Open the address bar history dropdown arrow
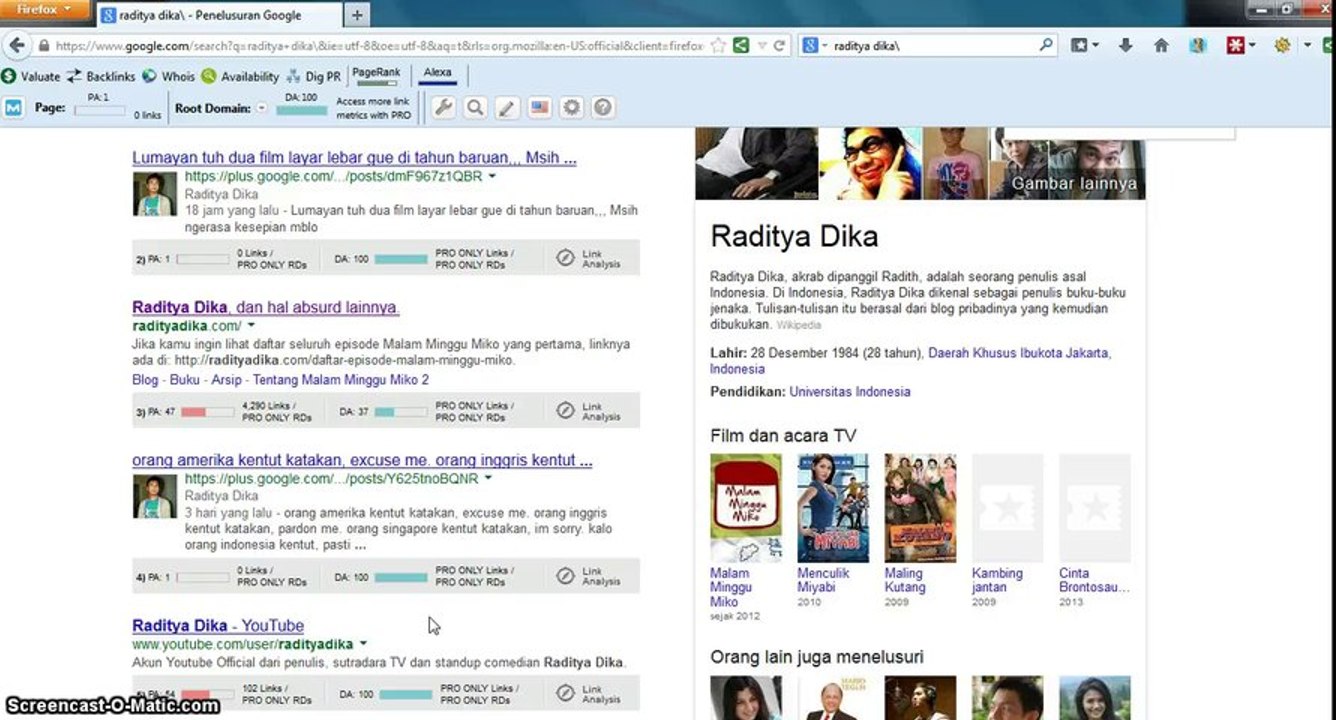 [x=762, y=46]
